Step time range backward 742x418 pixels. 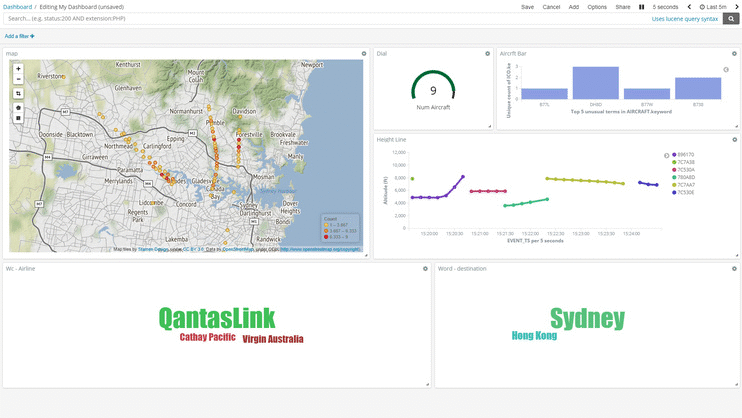(x=689, y=7)
